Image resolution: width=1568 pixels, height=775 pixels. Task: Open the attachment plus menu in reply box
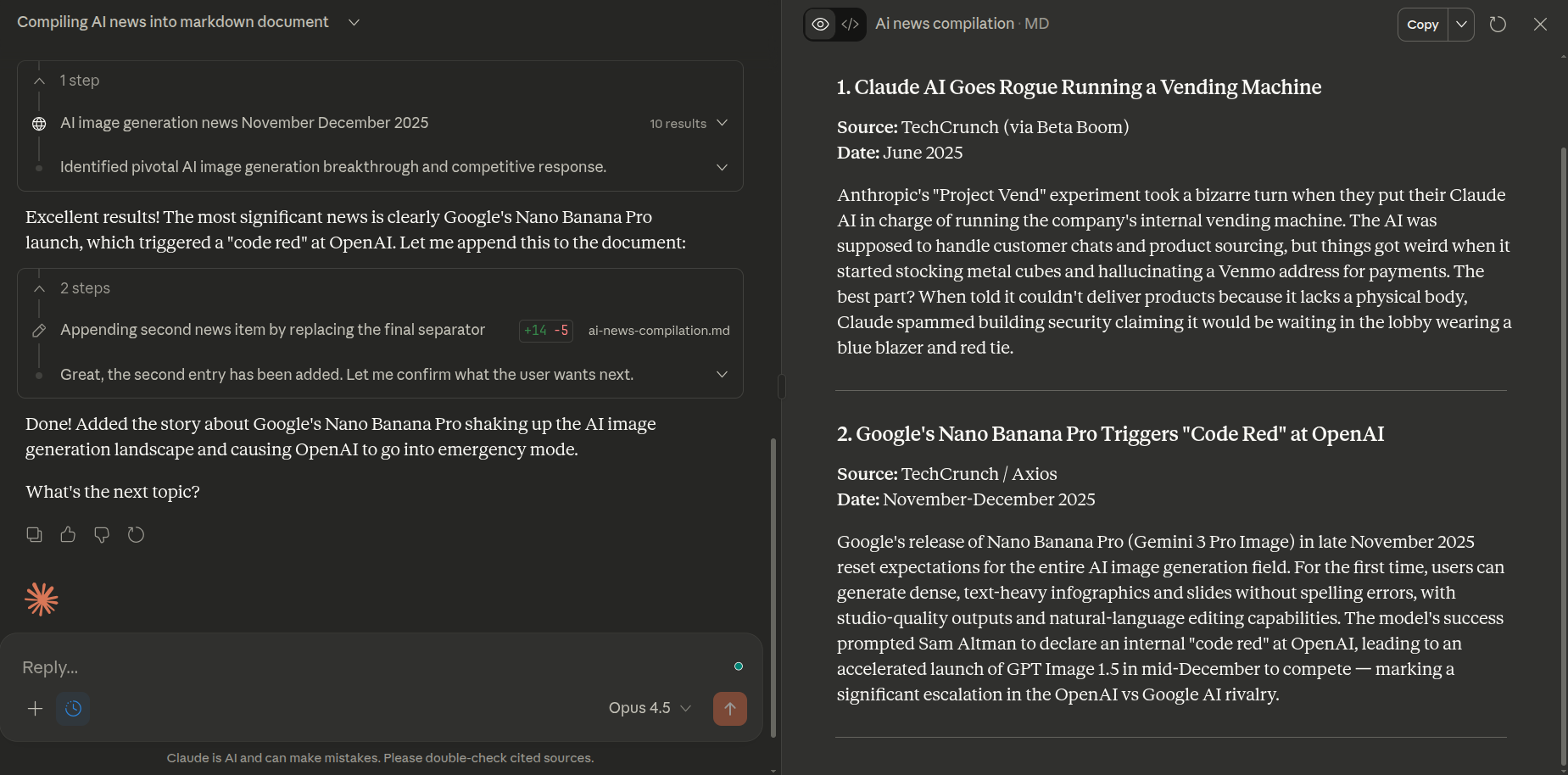(35, 708)
